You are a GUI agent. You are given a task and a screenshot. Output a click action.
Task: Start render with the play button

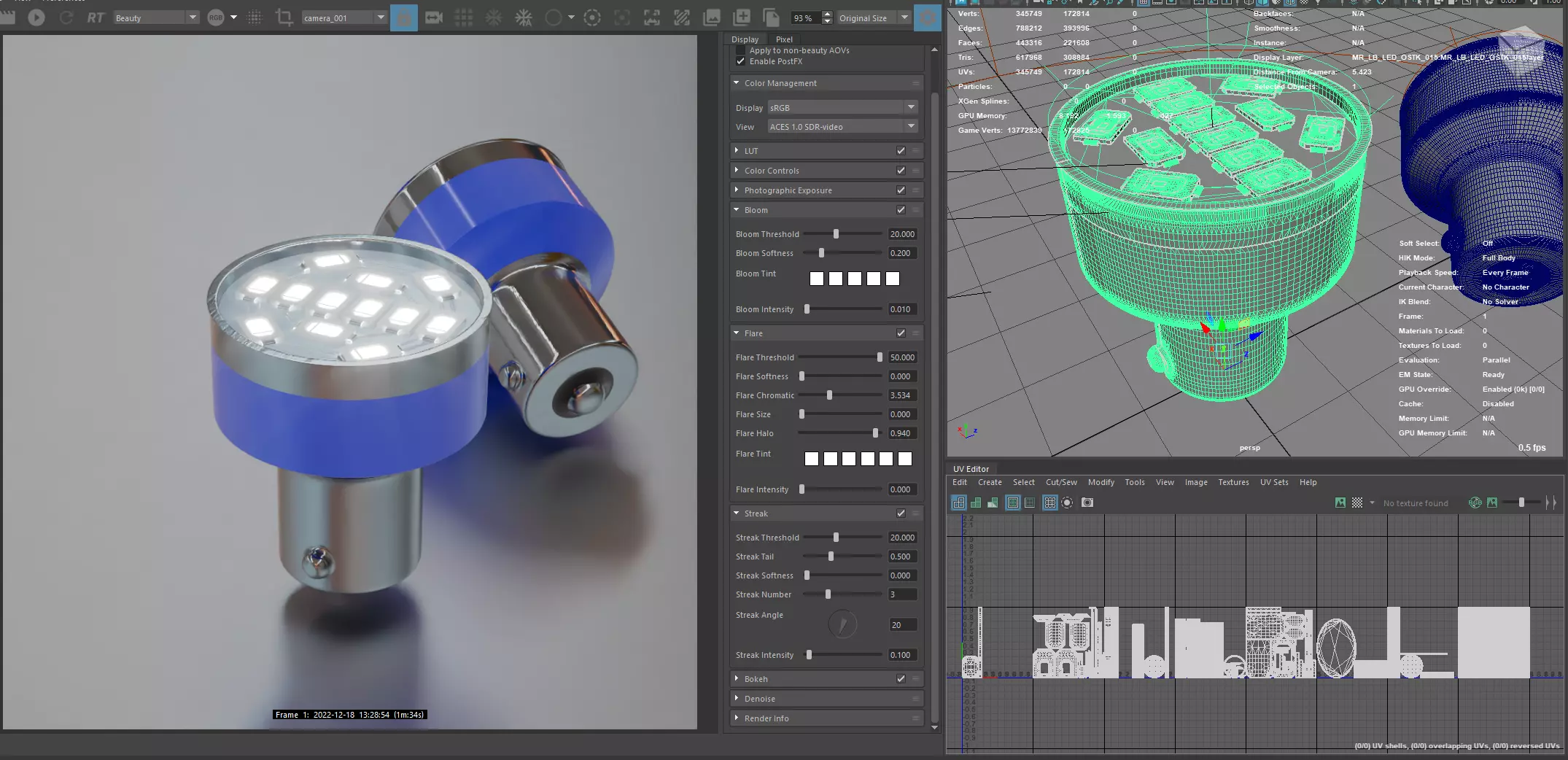(36, 18)
